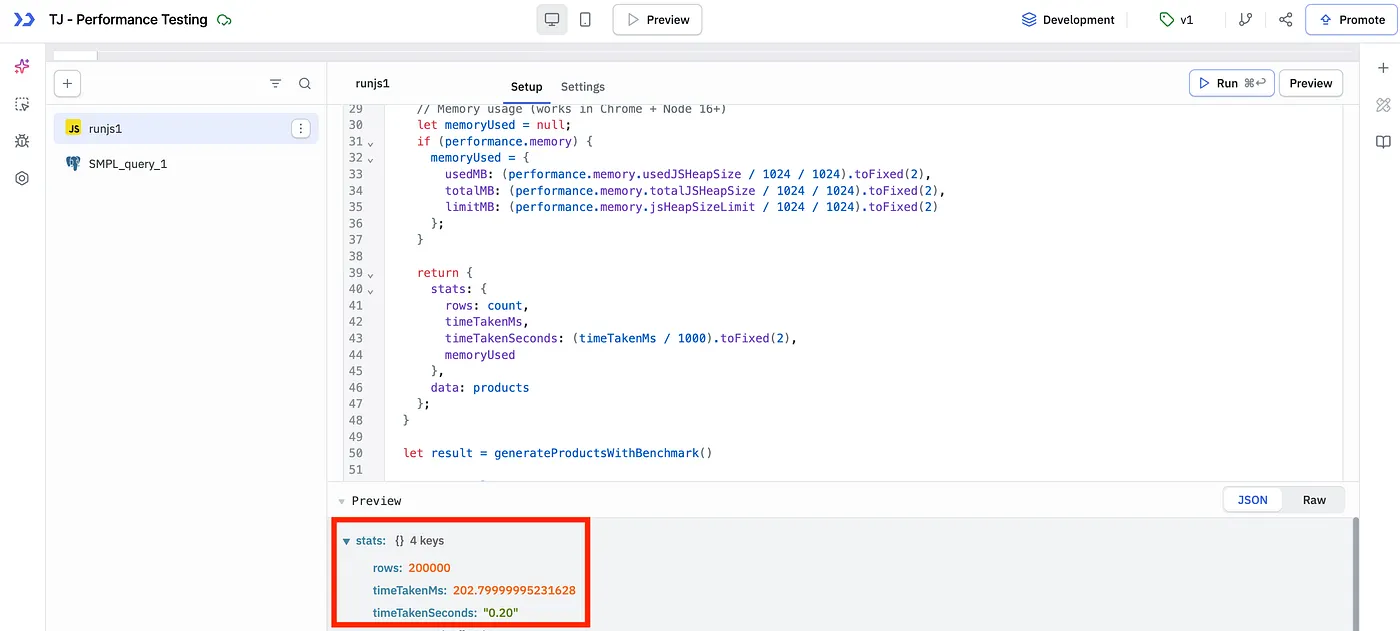Open the settings hexagon icon in sidebar
Screen dimensions: 1400x631
22,178
